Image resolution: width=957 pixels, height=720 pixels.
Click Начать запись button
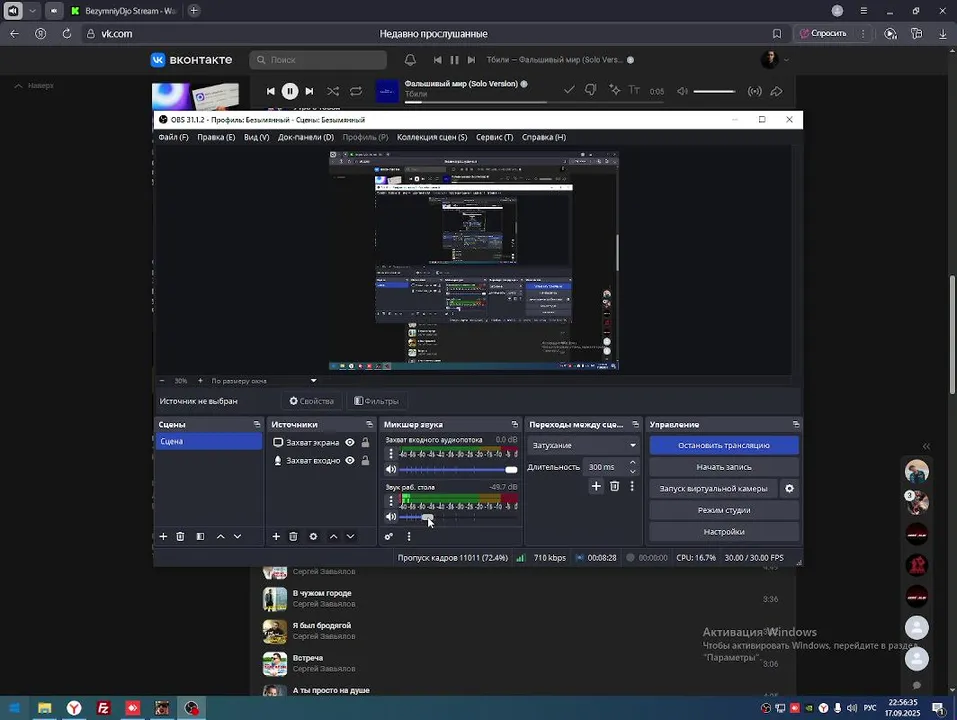pos(724,467)
